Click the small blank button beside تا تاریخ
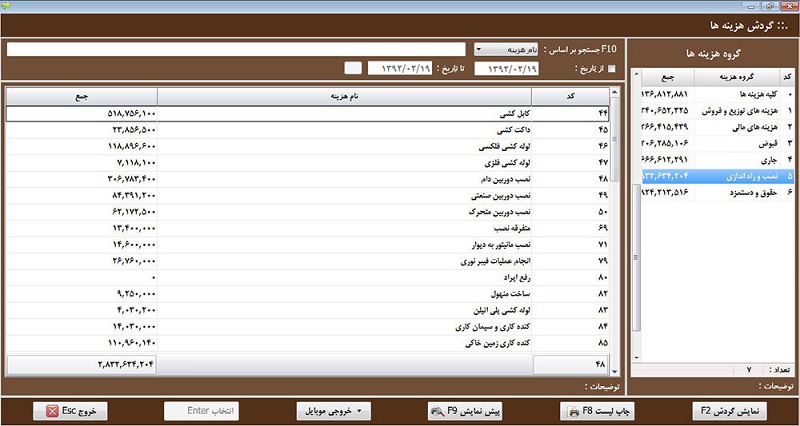This screenshot has width=800, height=426. tap(353, 68)
